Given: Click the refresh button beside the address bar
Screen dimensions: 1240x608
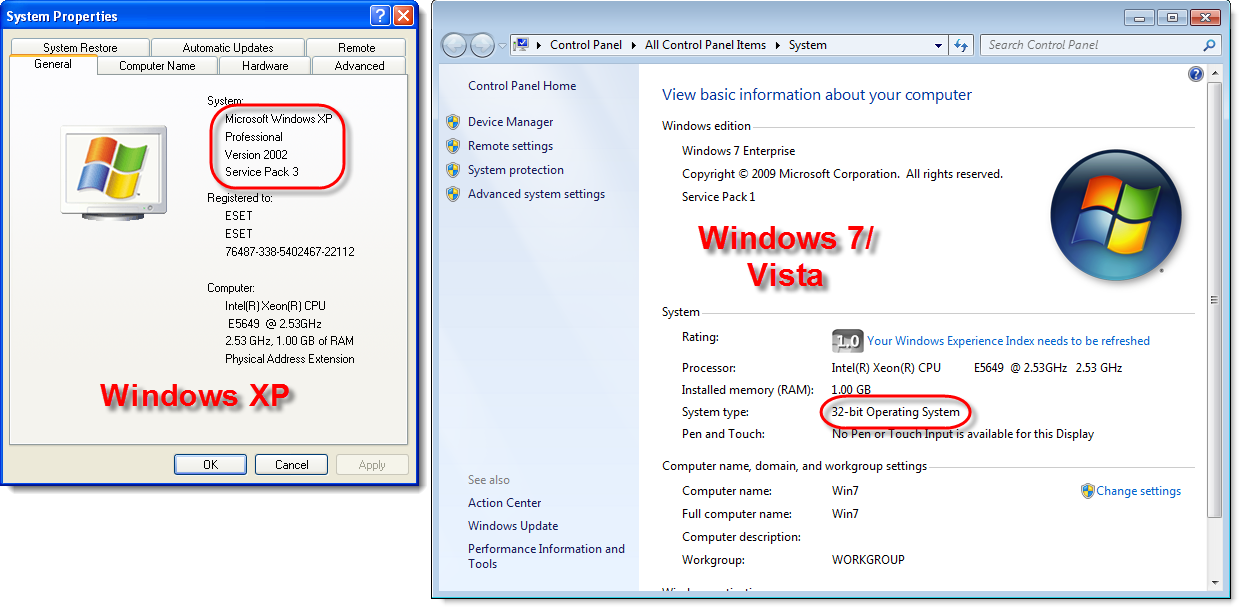Looking at the screenshot, I should [x=961, y=45].
